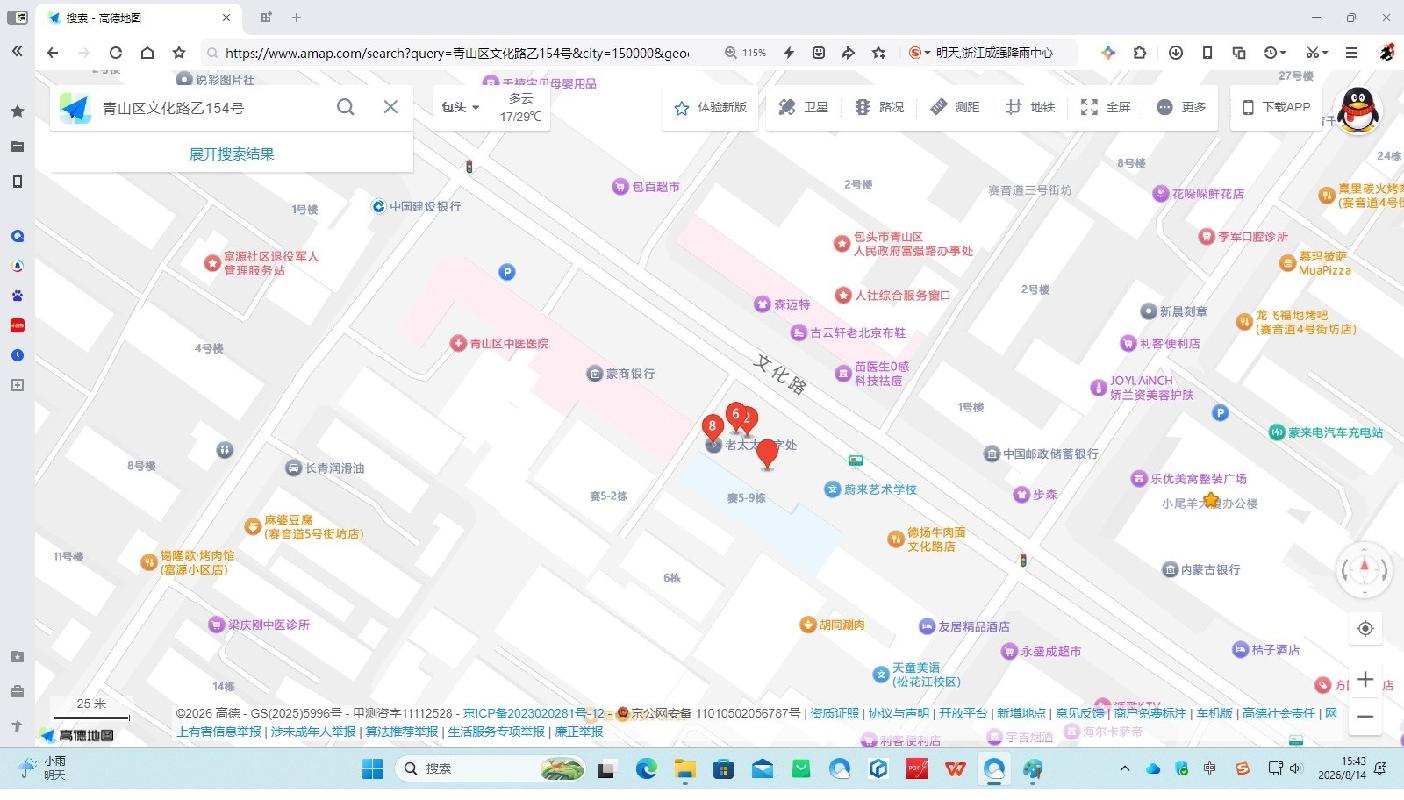
Task: Toggle traffic conditions layer (路况)
Action: 879,107
